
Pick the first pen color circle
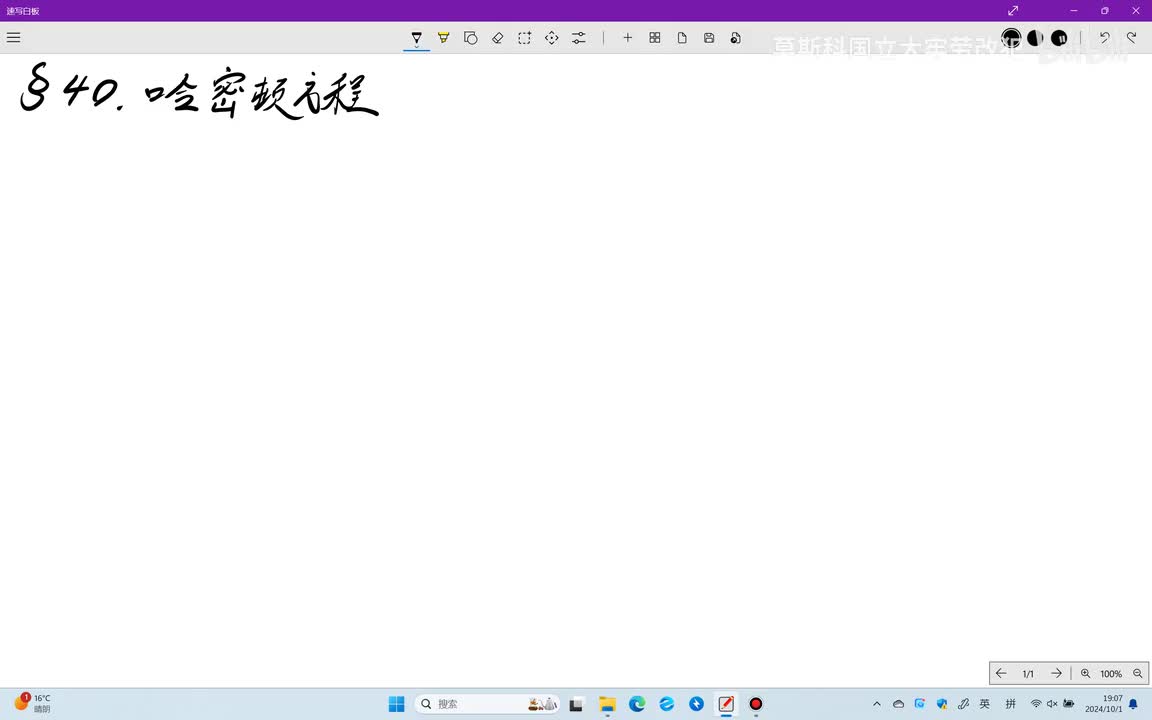click(1011, 37)
